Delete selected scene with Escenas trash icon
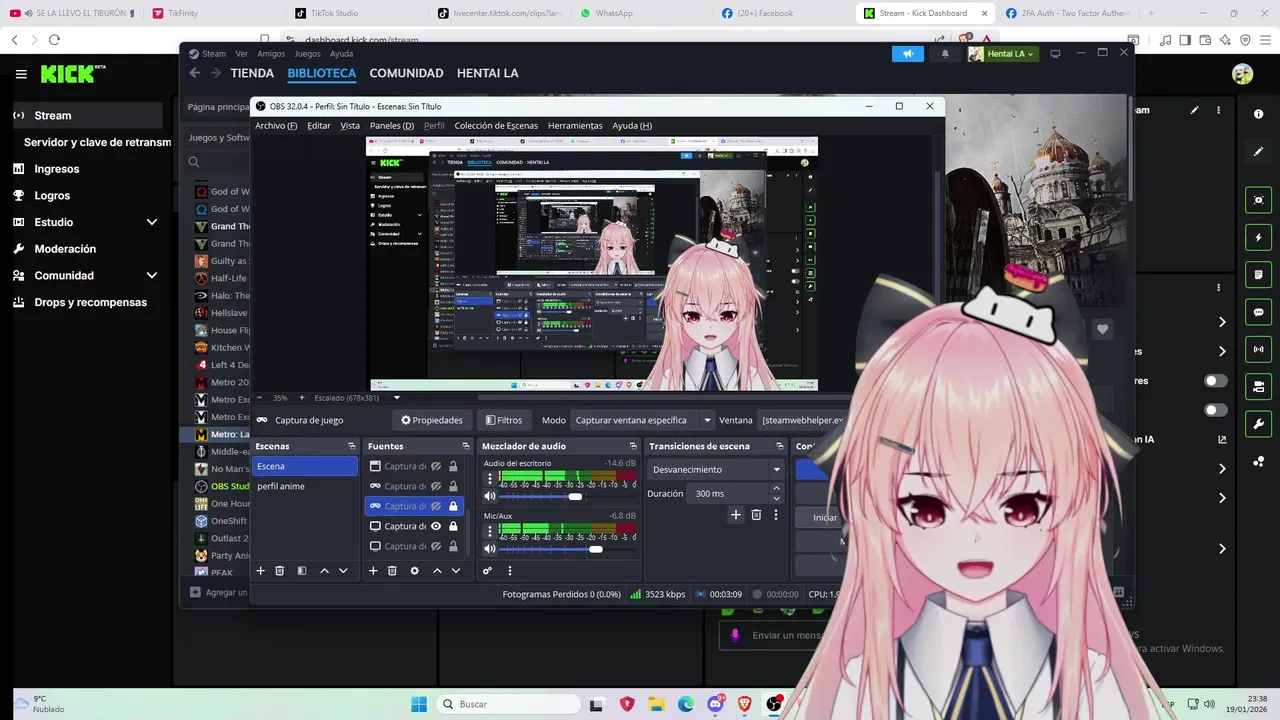The width and height of the screenshot is (1280, 720). (x=280, y=571)
